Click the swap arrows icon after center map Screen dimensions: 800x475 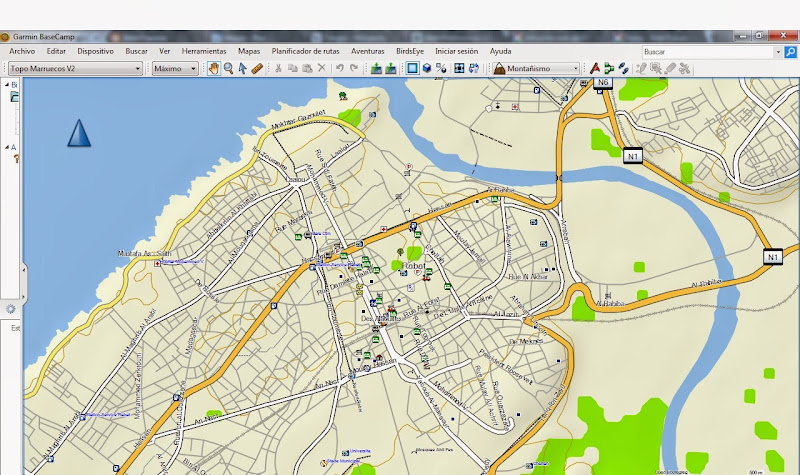coord(474,68)
